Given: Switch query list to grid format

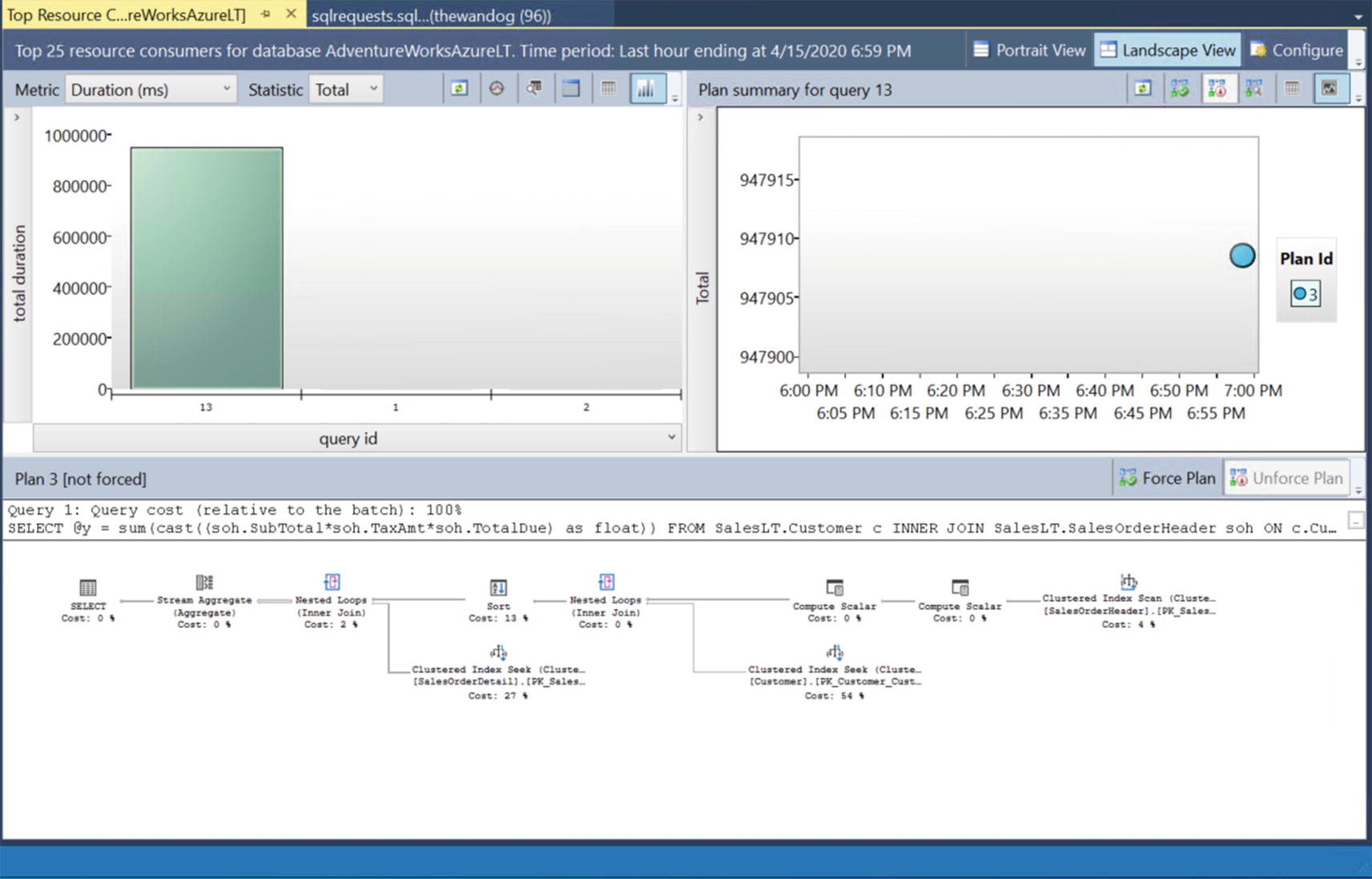Looking at the screenshot, I should tap(609, 89).
